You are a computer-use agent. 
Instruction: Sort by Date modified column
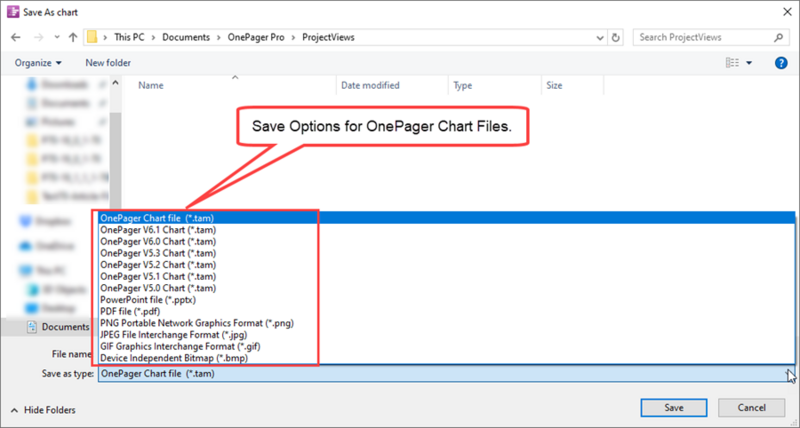tap(370, 86)
